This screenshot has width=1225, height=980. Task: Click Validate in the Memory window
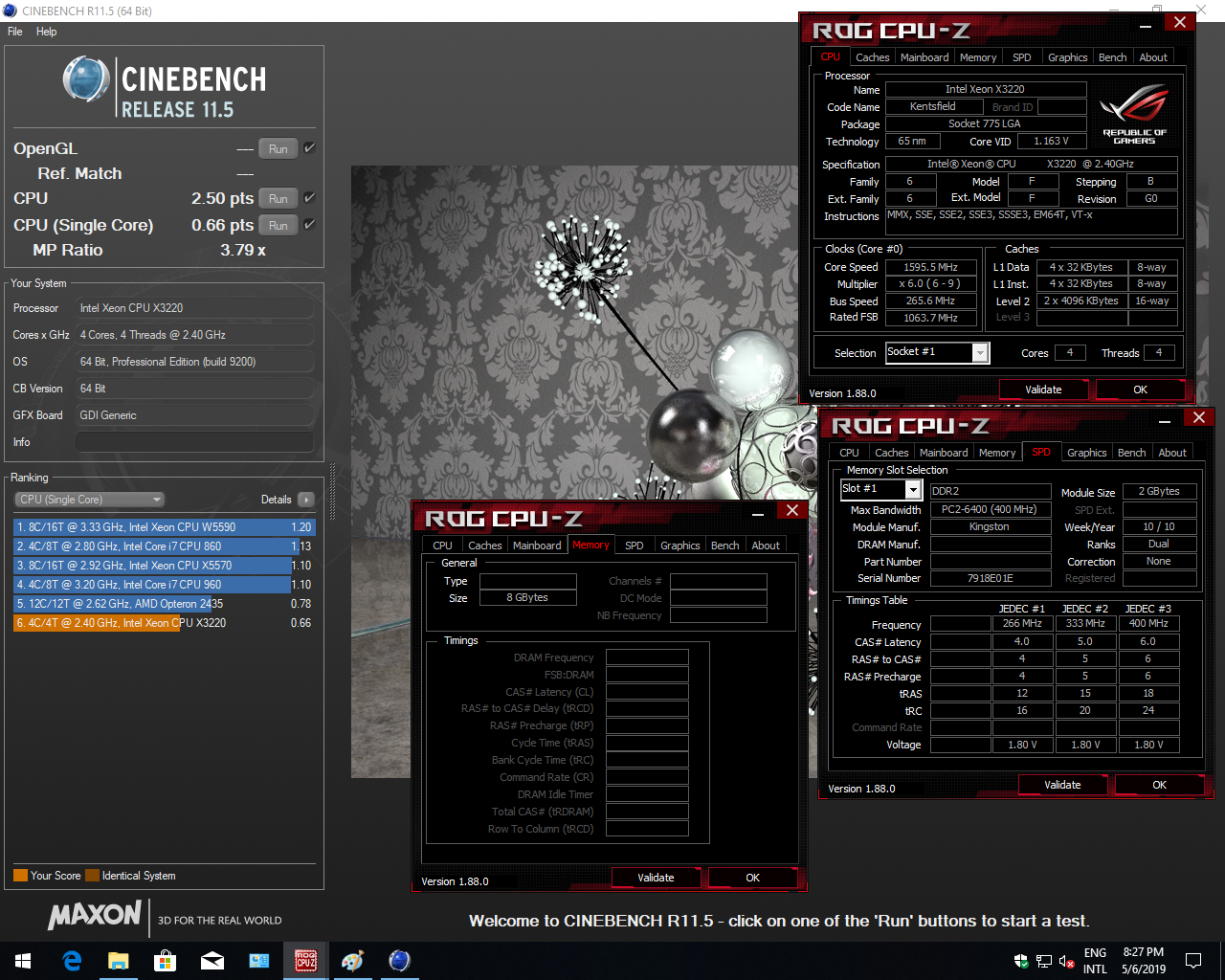click(x=656, y=878)
